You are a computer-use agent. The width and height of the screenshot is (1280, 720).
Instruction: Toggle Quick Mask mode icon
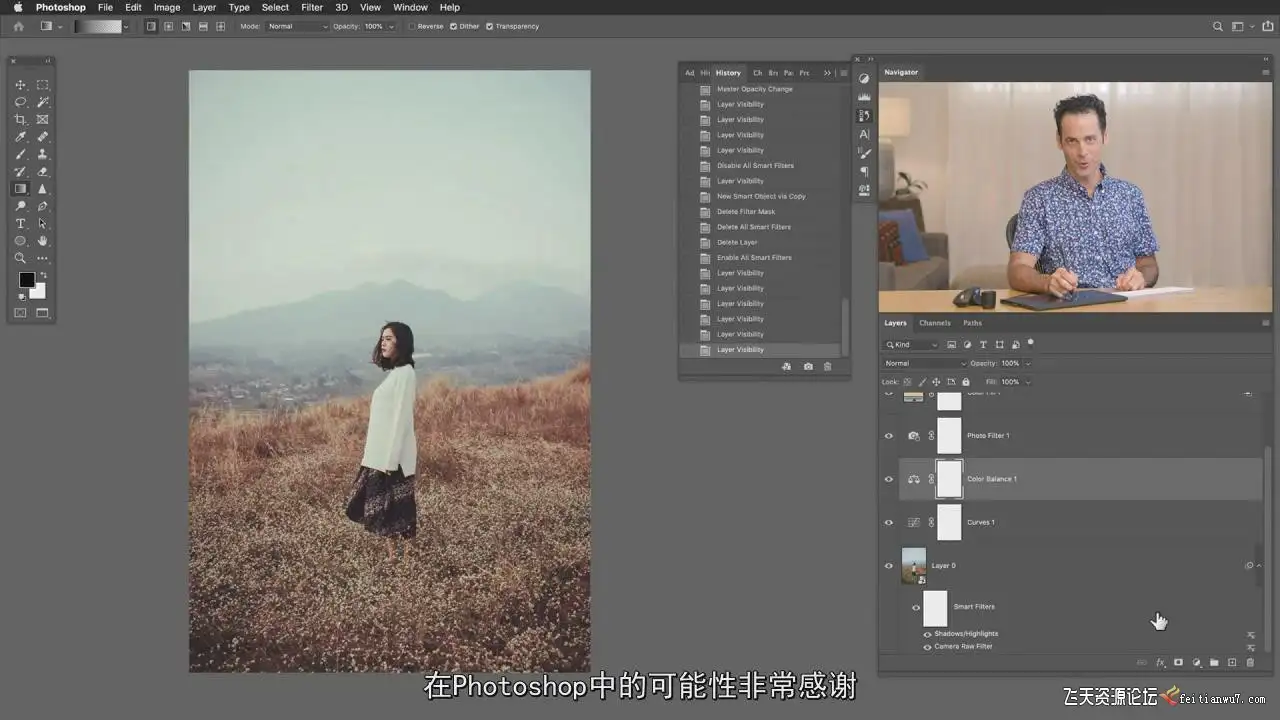point(20,313)
